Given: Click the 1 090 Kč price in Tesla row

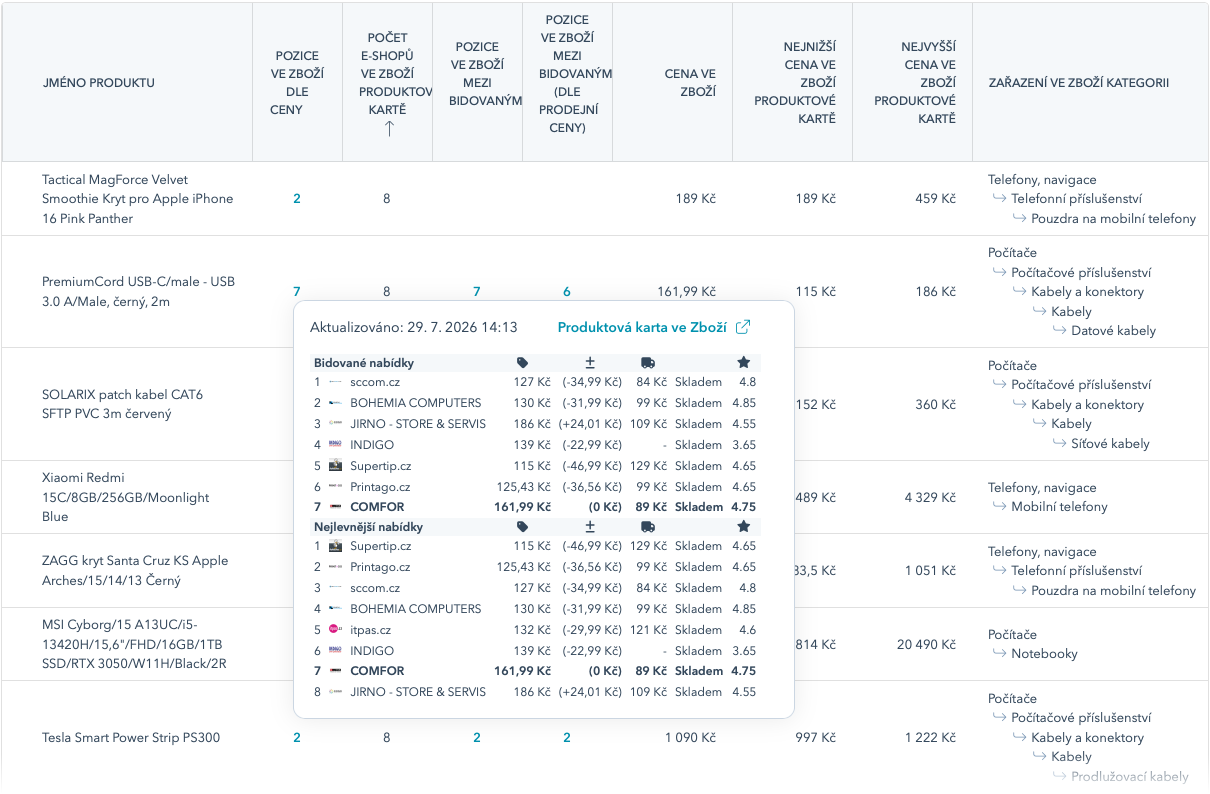Looking at the screenshot, I should (691, 738).
